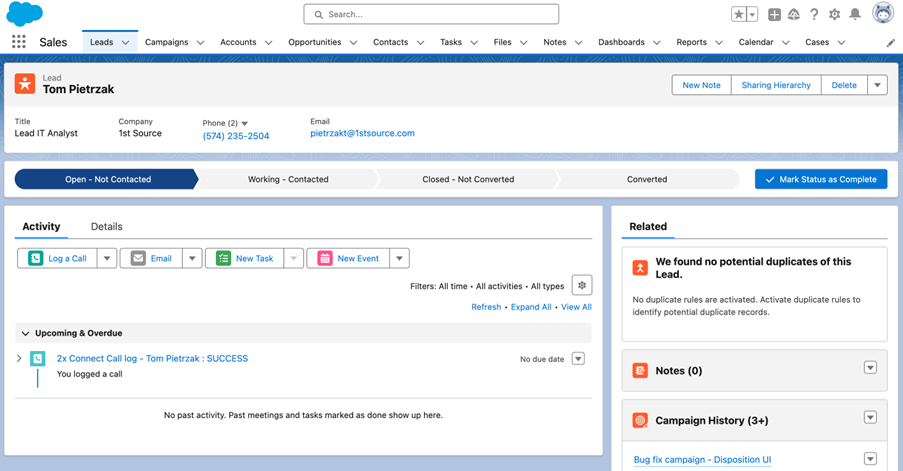Open the Contacts tab dropdown chevron
Image resolution: width=903 pixels, height=471 pixels.
click(420, 43)
